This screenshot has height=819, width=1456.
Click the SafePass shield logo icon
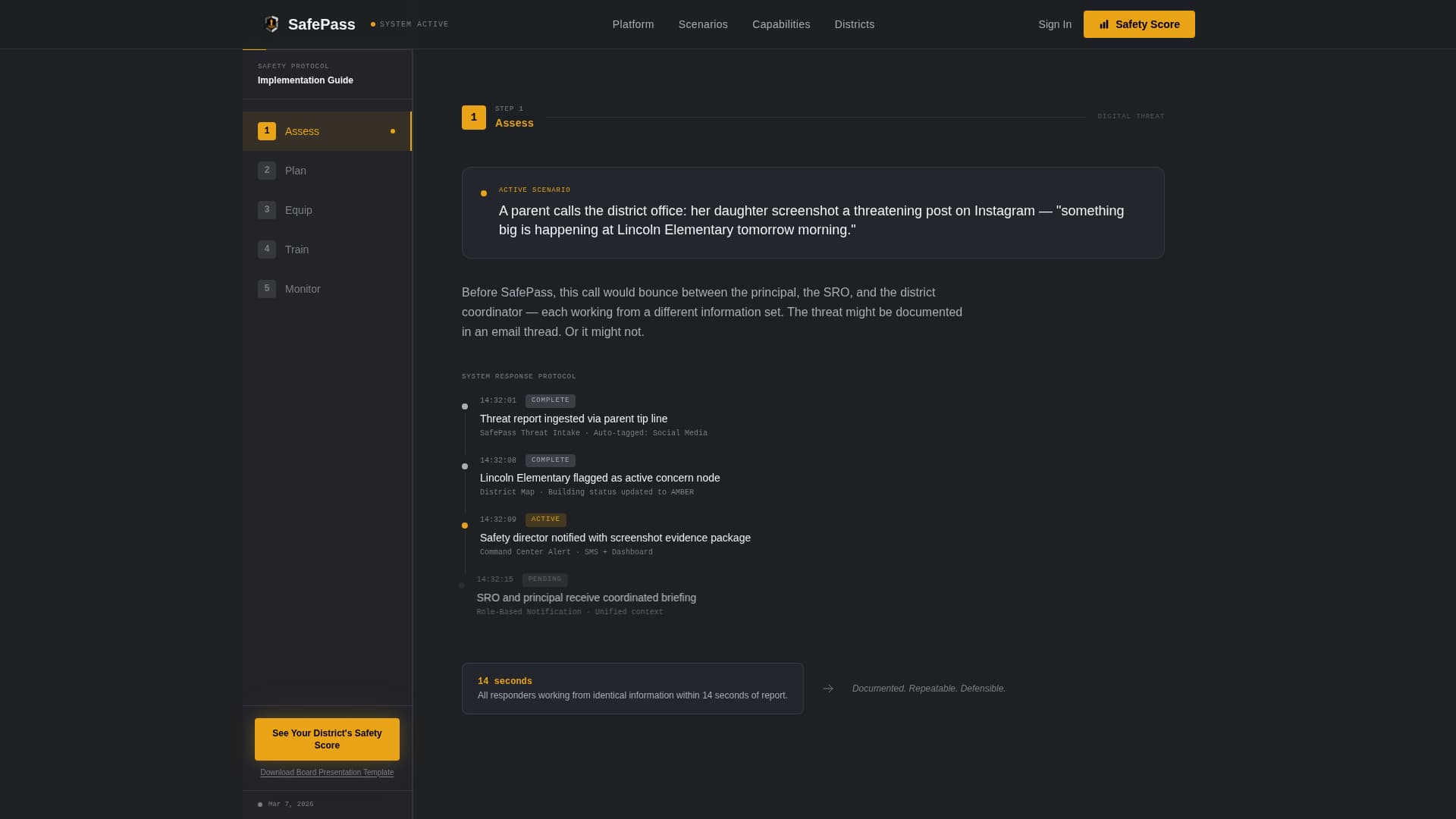pos(271,24)
